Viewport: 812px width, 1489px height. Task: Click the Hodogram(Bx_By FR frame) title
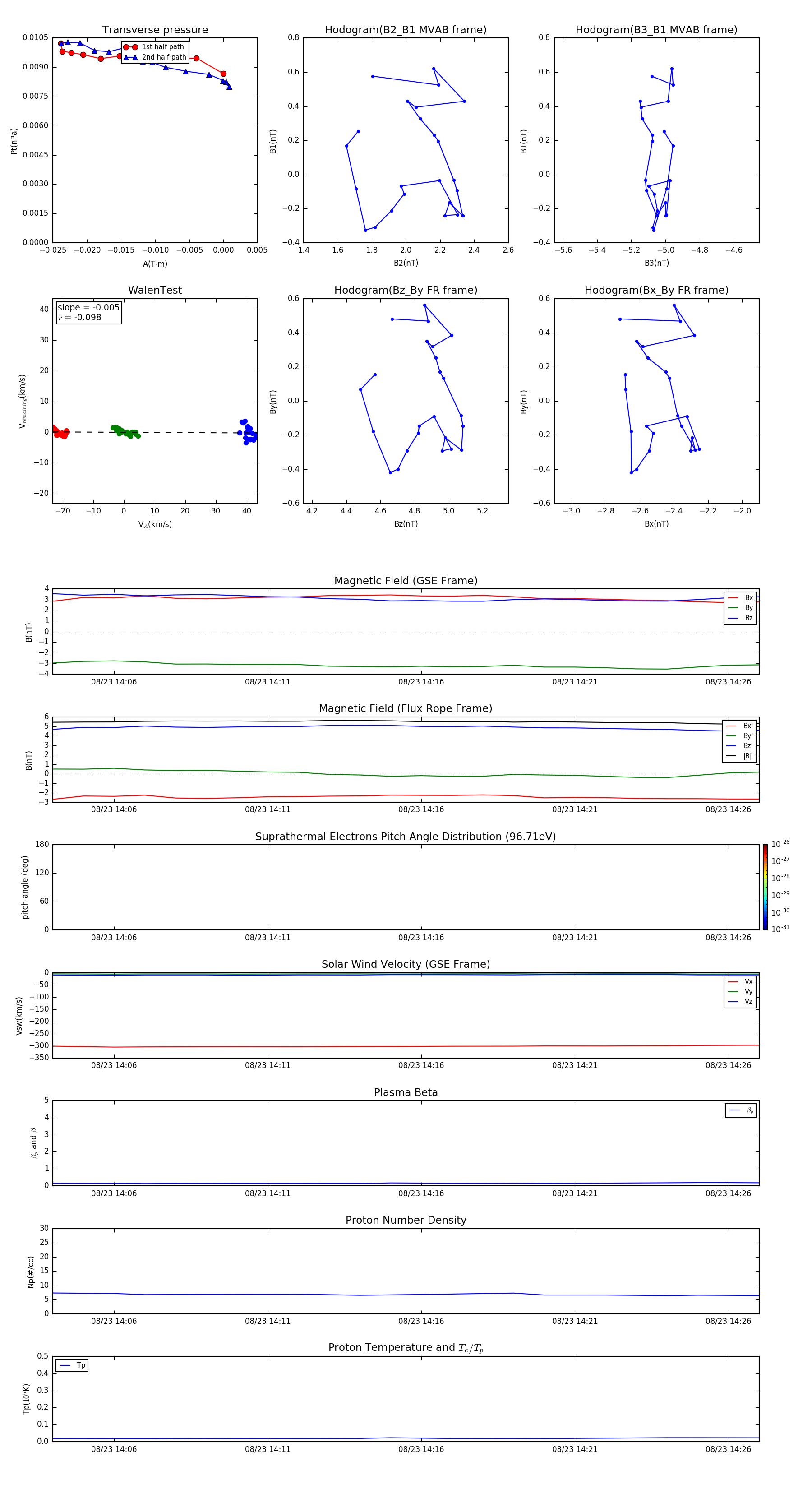656,290
